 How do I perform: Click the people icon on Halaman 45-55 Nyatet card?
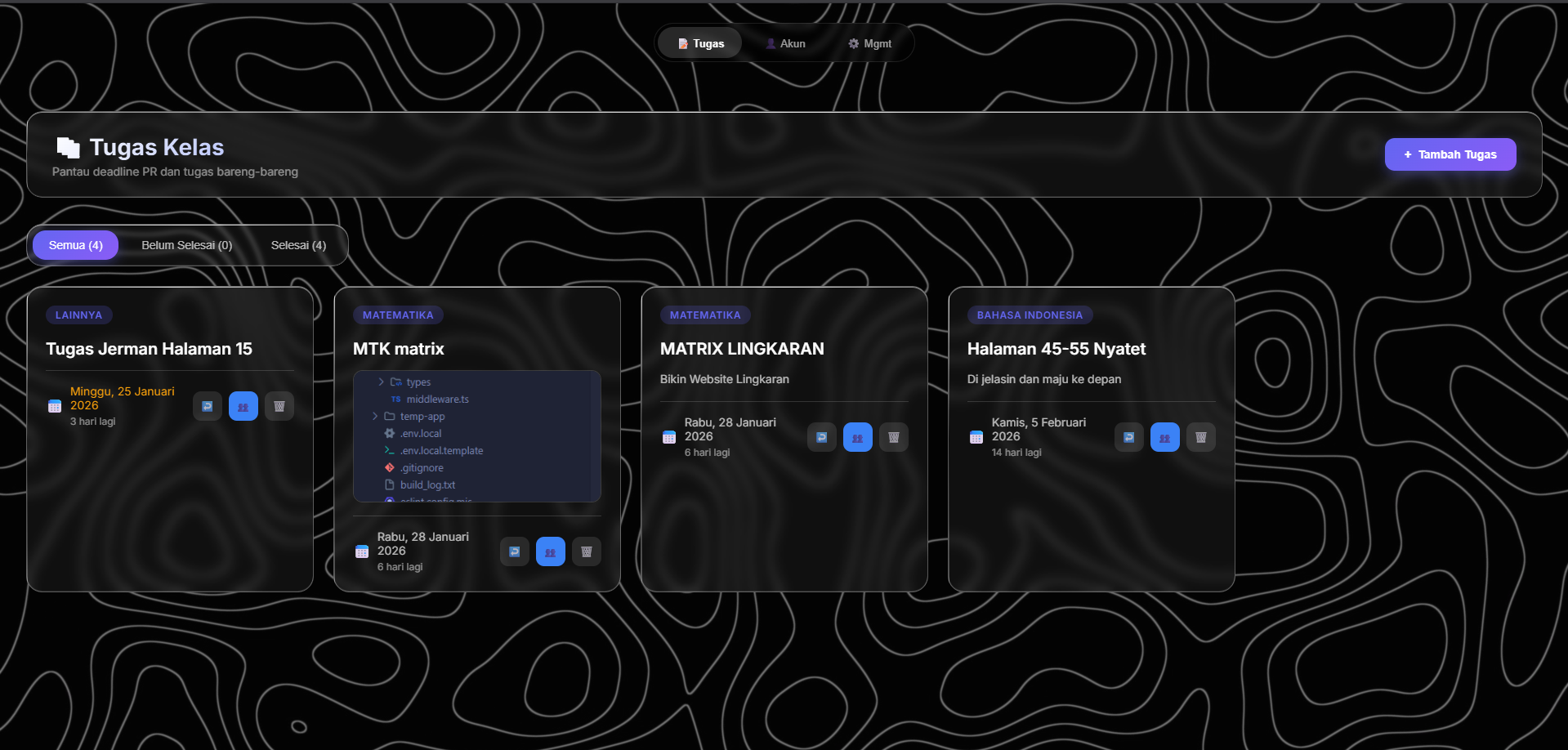1165,437
